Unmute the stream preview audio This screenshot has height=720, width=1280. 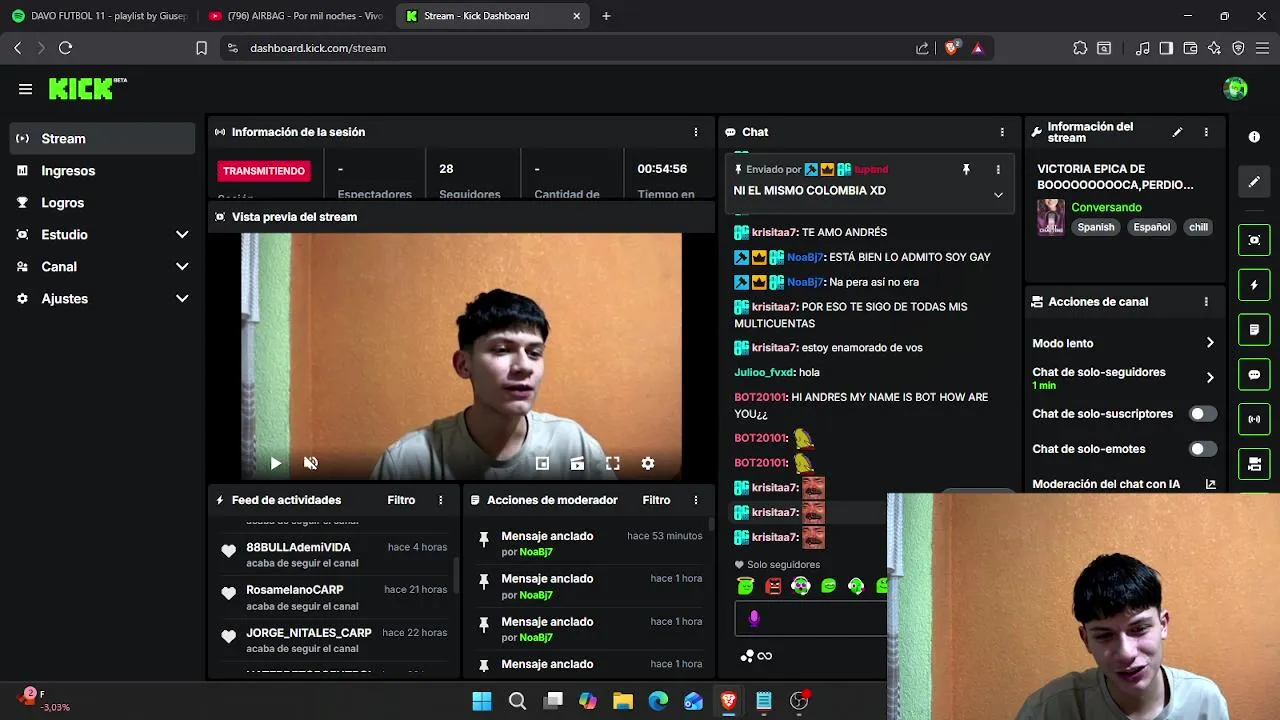coord(311,463)
